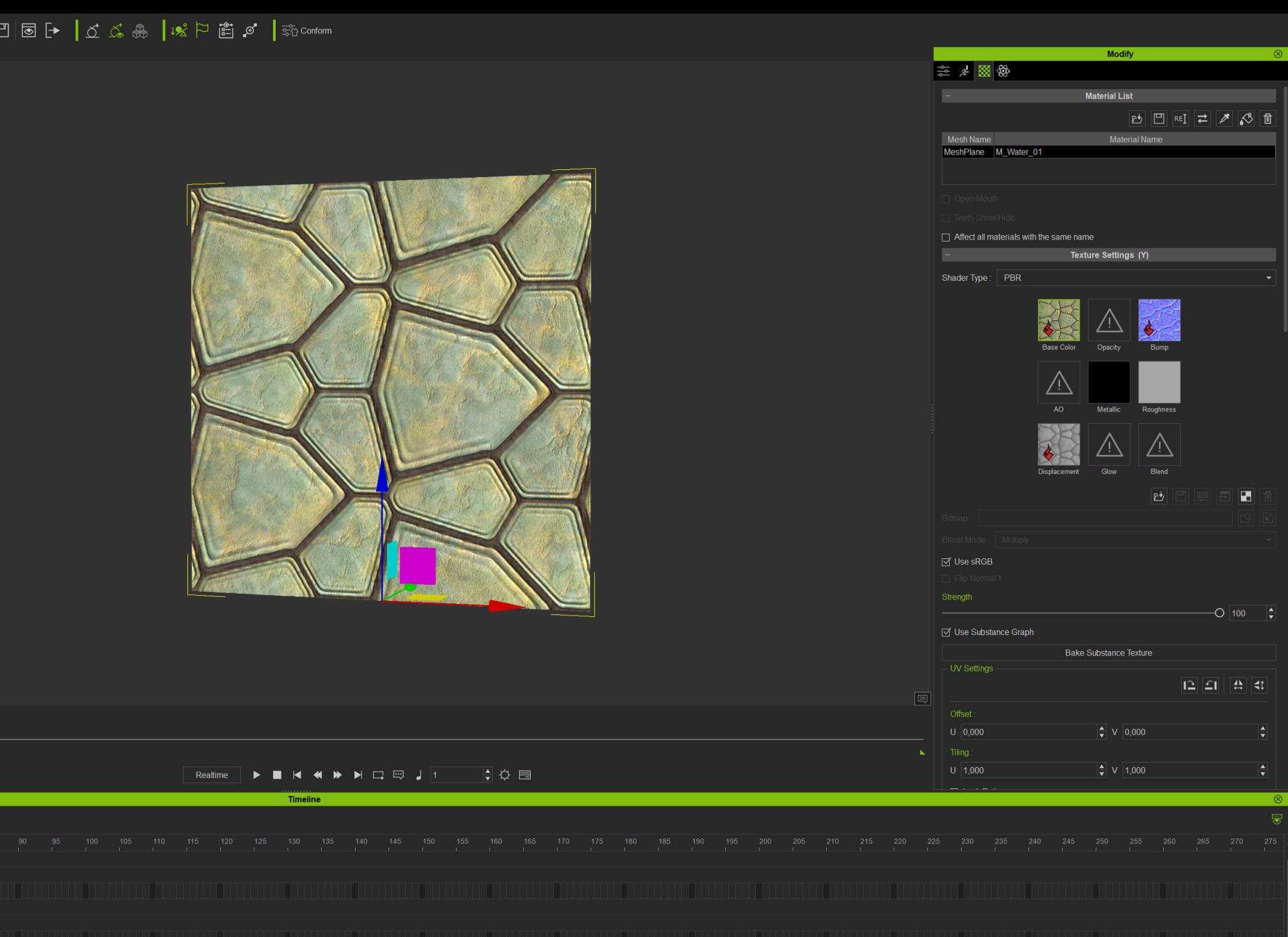Click the load texture icon below the slots

coord(1159,496)
